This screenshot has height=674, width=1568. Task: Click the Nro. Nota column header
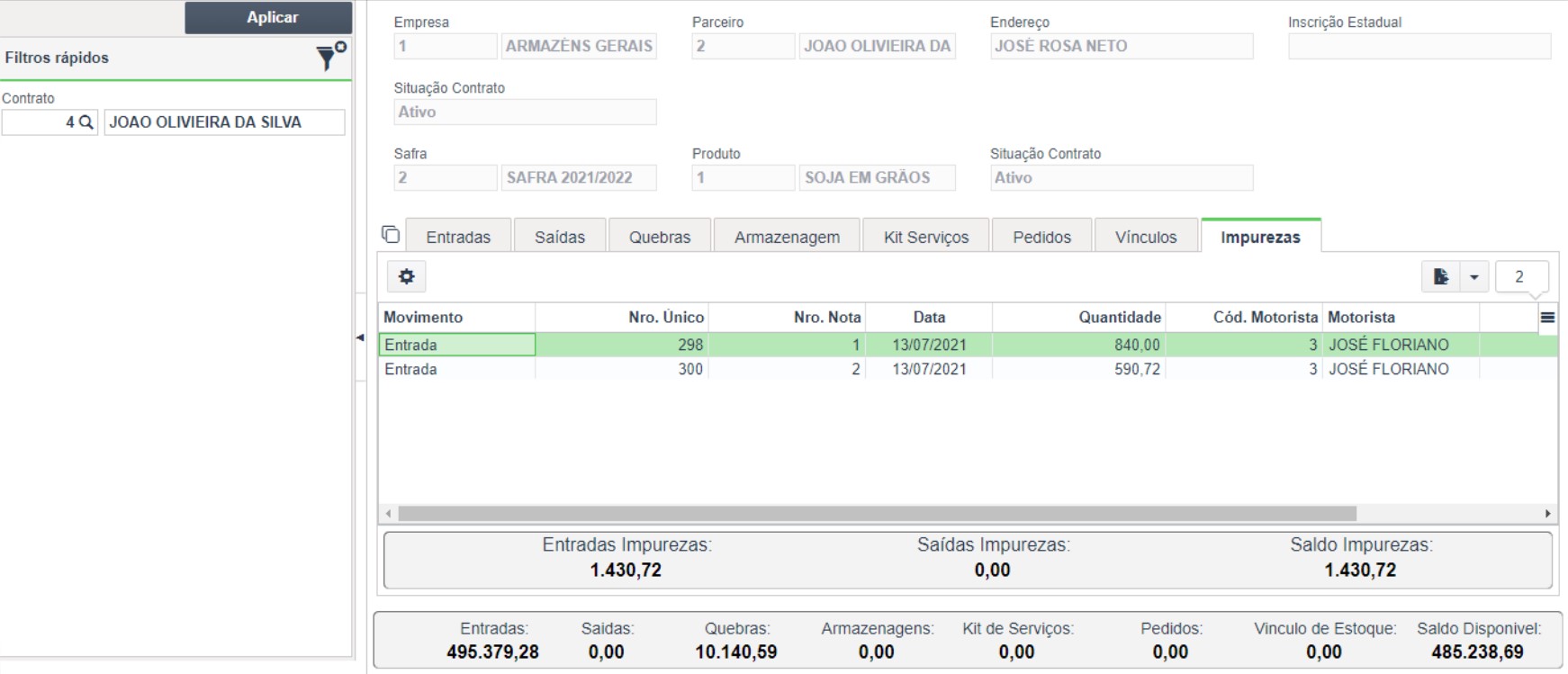coord(788,317)
